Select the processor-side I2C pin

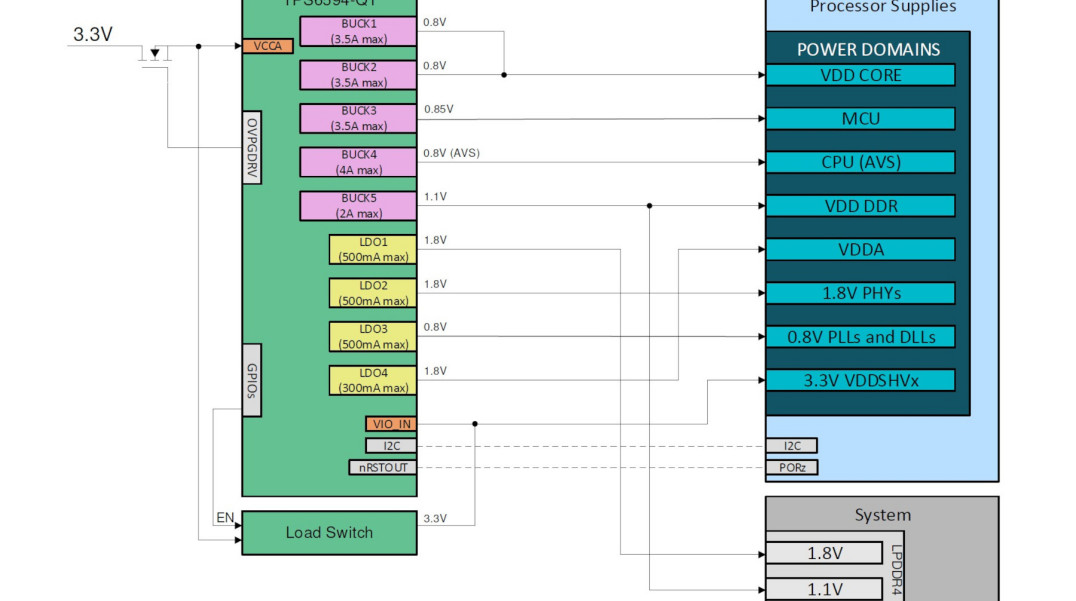coord(792,446)
